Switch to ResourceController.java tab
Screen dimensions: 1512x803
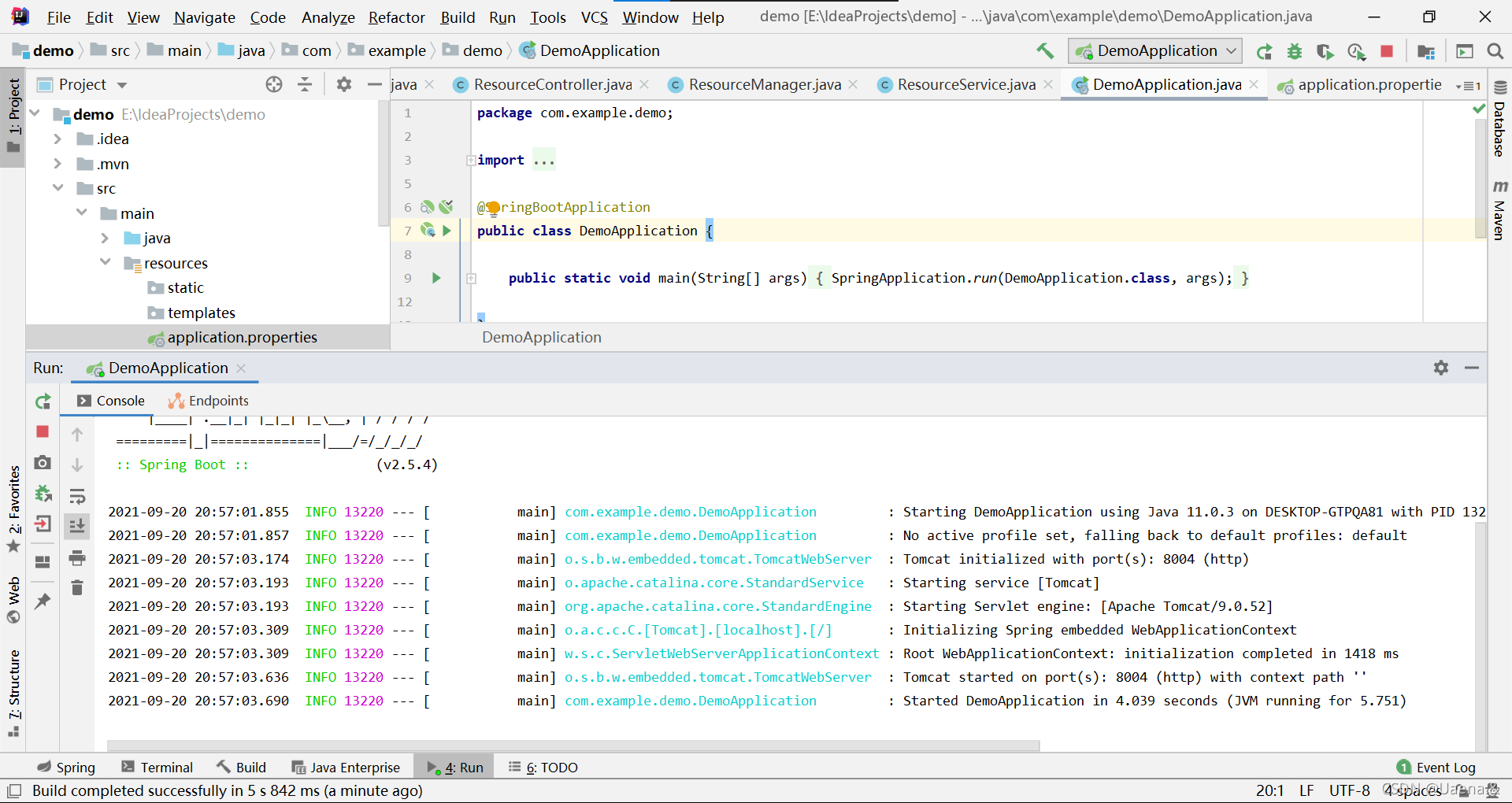point(553,84)
